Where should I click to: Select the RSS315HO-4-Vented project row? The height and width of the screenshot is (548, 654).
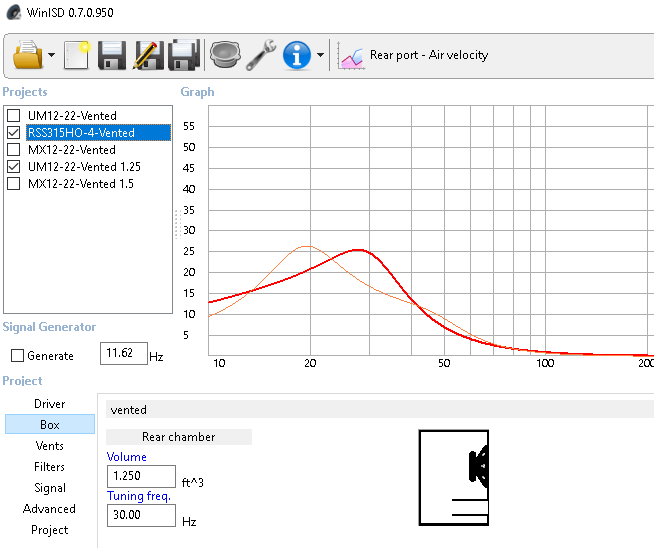pos(98,133)
